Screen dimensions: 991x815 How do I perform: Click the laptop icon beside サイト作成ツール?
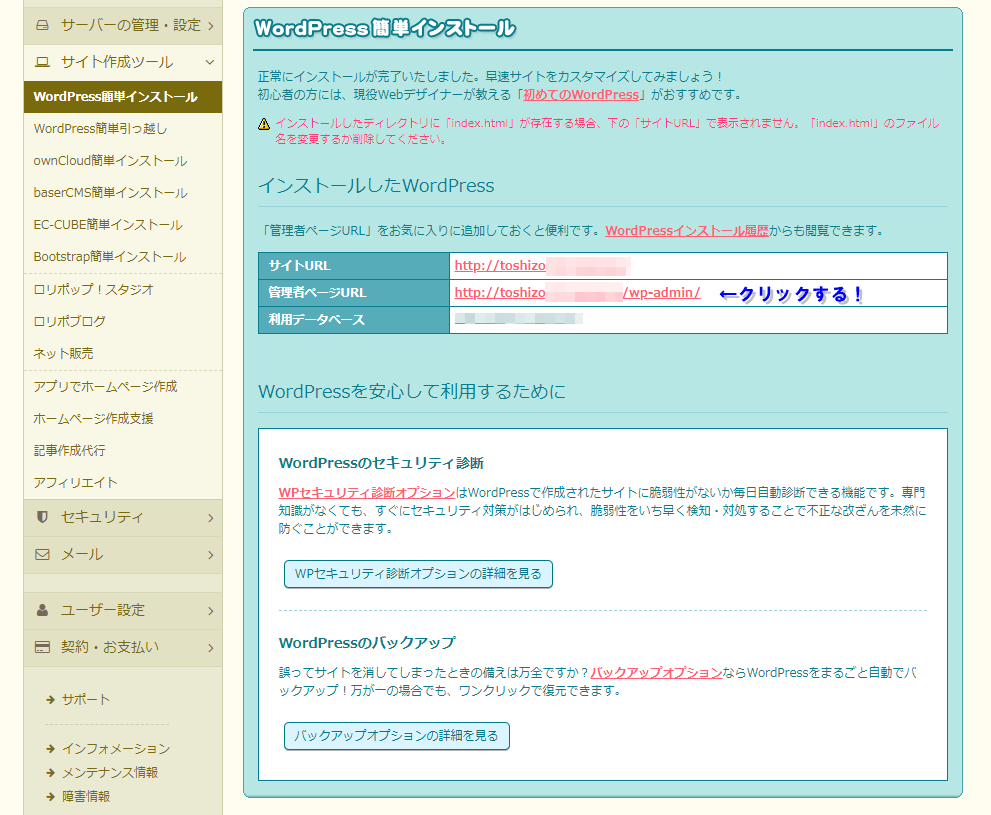tap(42, 62)
